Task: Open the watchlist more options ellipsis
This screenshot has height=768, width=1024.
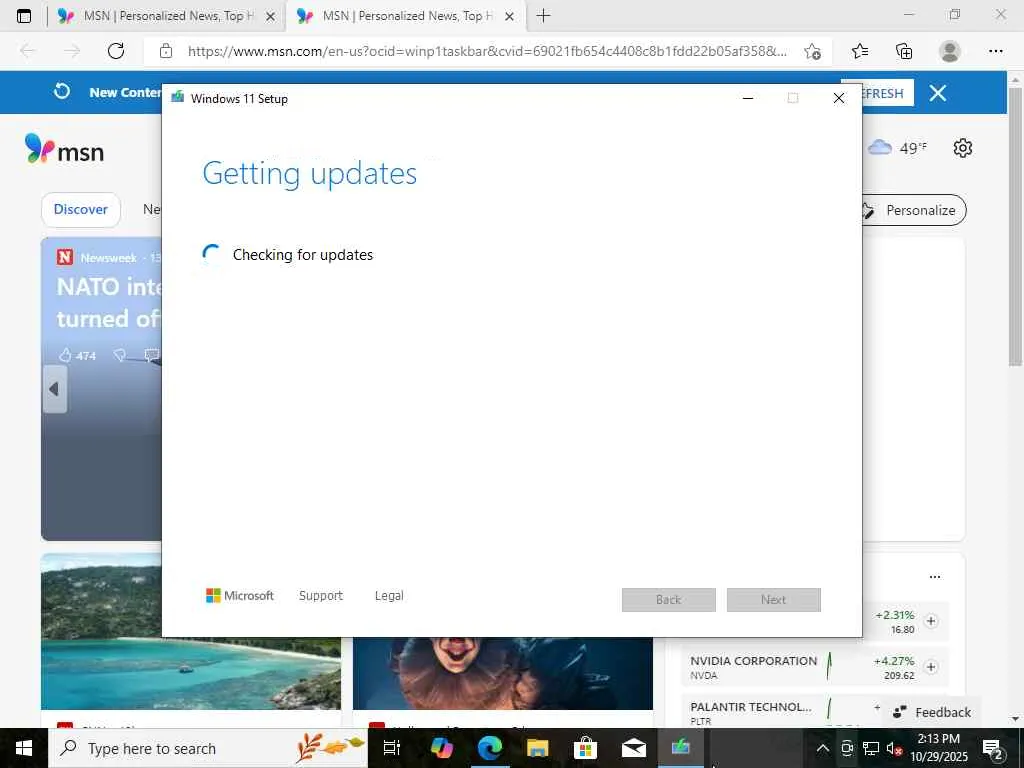Action: (935, 577)
